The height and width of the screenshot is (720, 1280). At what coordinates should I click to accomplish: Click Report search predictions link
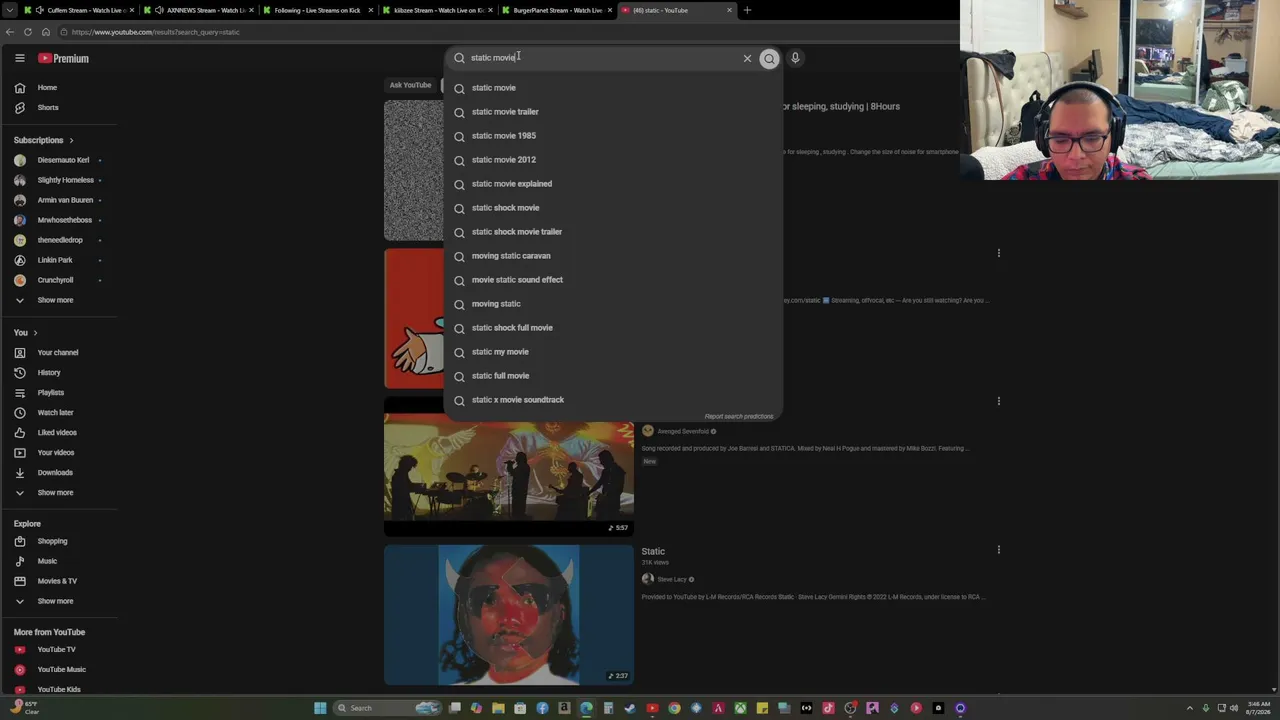[739, 416]
